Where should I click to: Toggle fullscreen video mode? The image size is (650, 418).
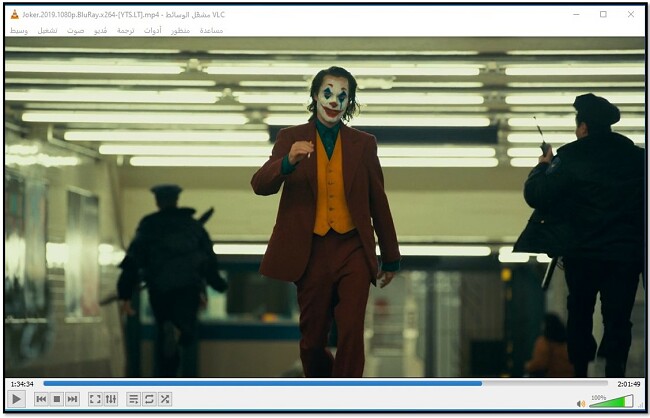[x=95, y=399]
